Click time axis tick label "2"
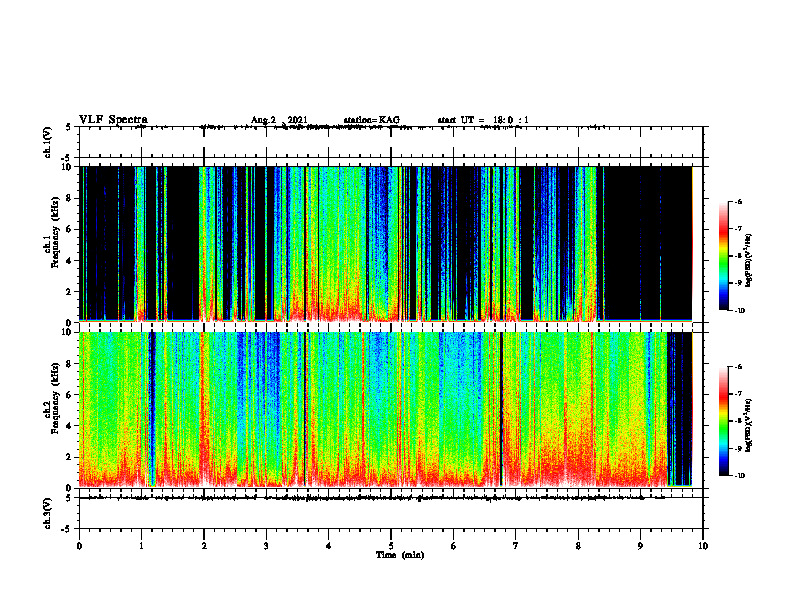 pyautogui.click(x=204, y=546)
